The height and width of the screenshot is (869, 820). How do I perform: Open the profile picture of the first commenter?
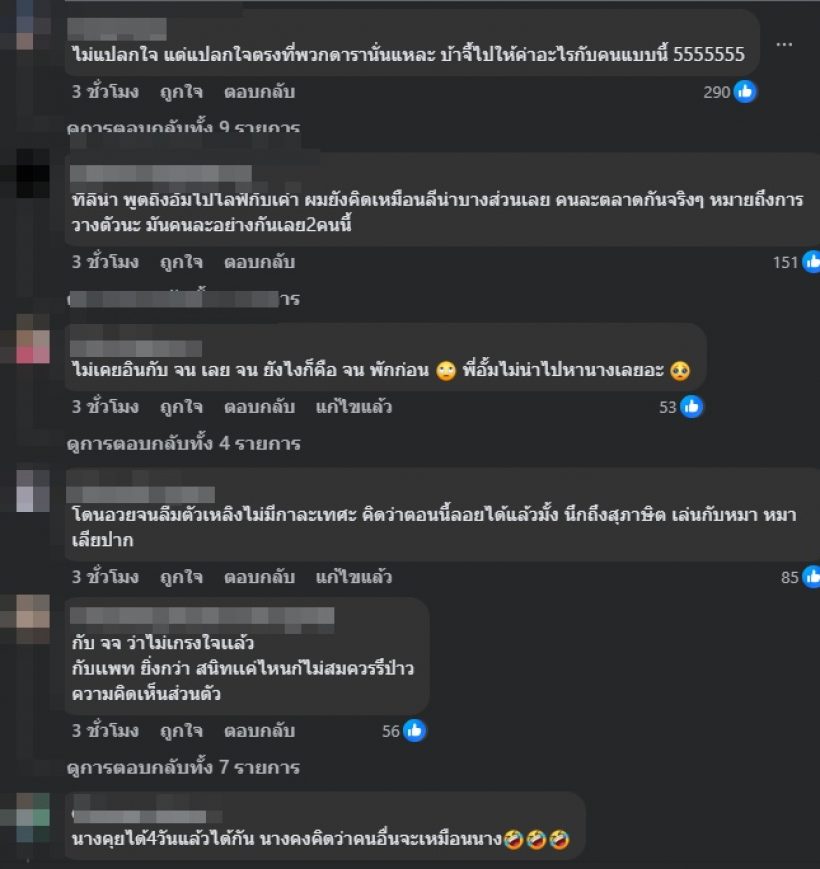25,25
